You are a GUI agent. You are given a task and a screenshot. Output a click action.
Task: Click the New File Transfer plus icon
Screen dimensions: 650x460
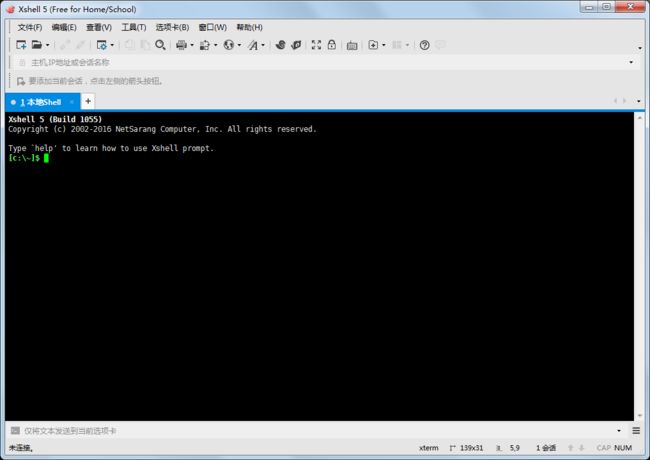373,45
